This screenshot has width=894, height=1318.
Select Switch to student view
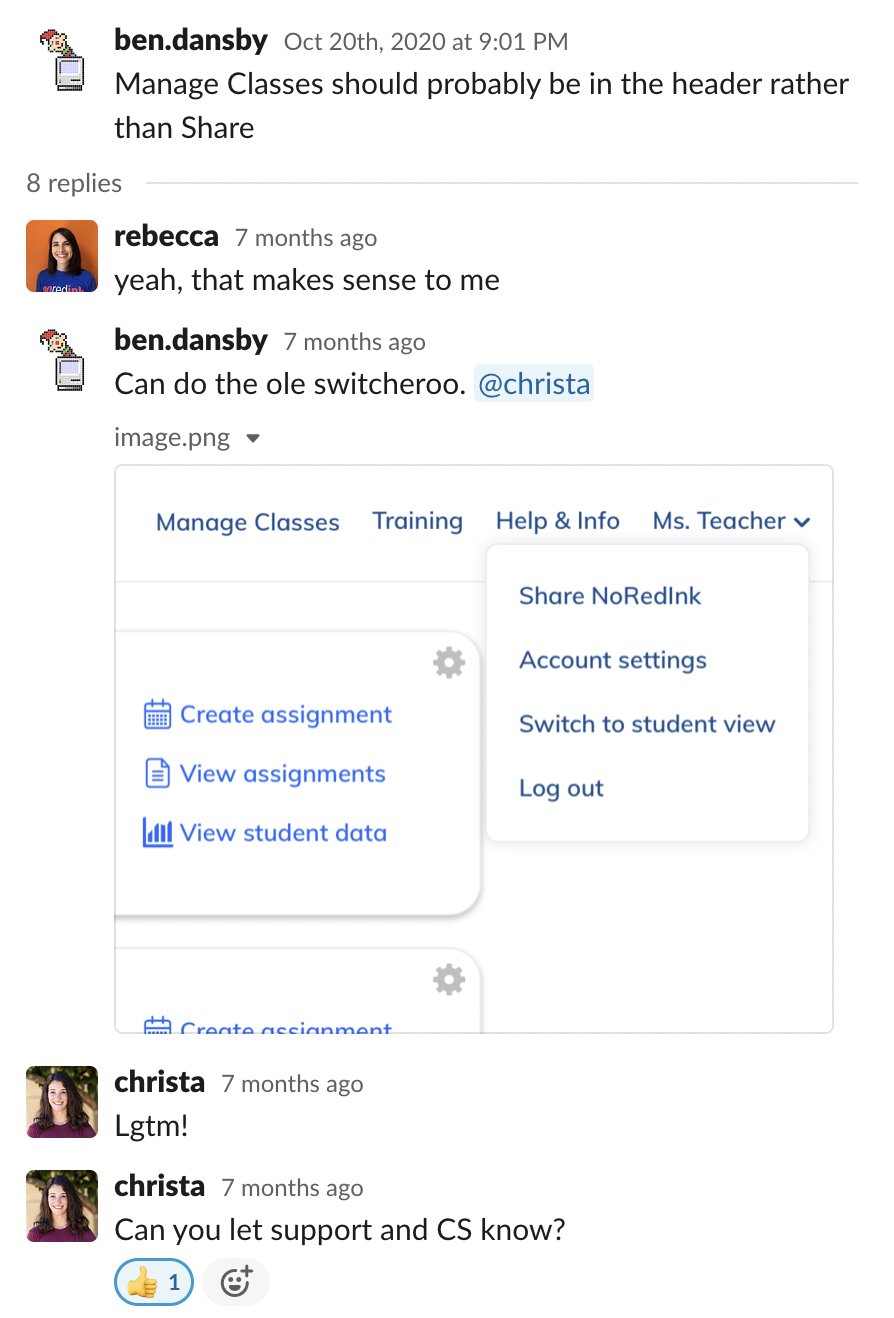(647, 724)
